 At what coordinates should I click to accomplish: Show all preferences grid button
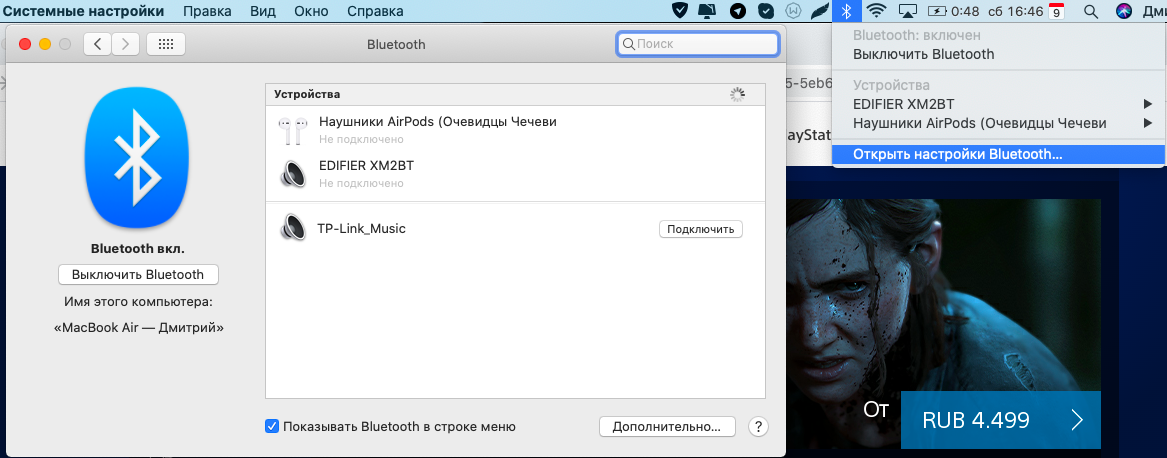coord(166,44)
